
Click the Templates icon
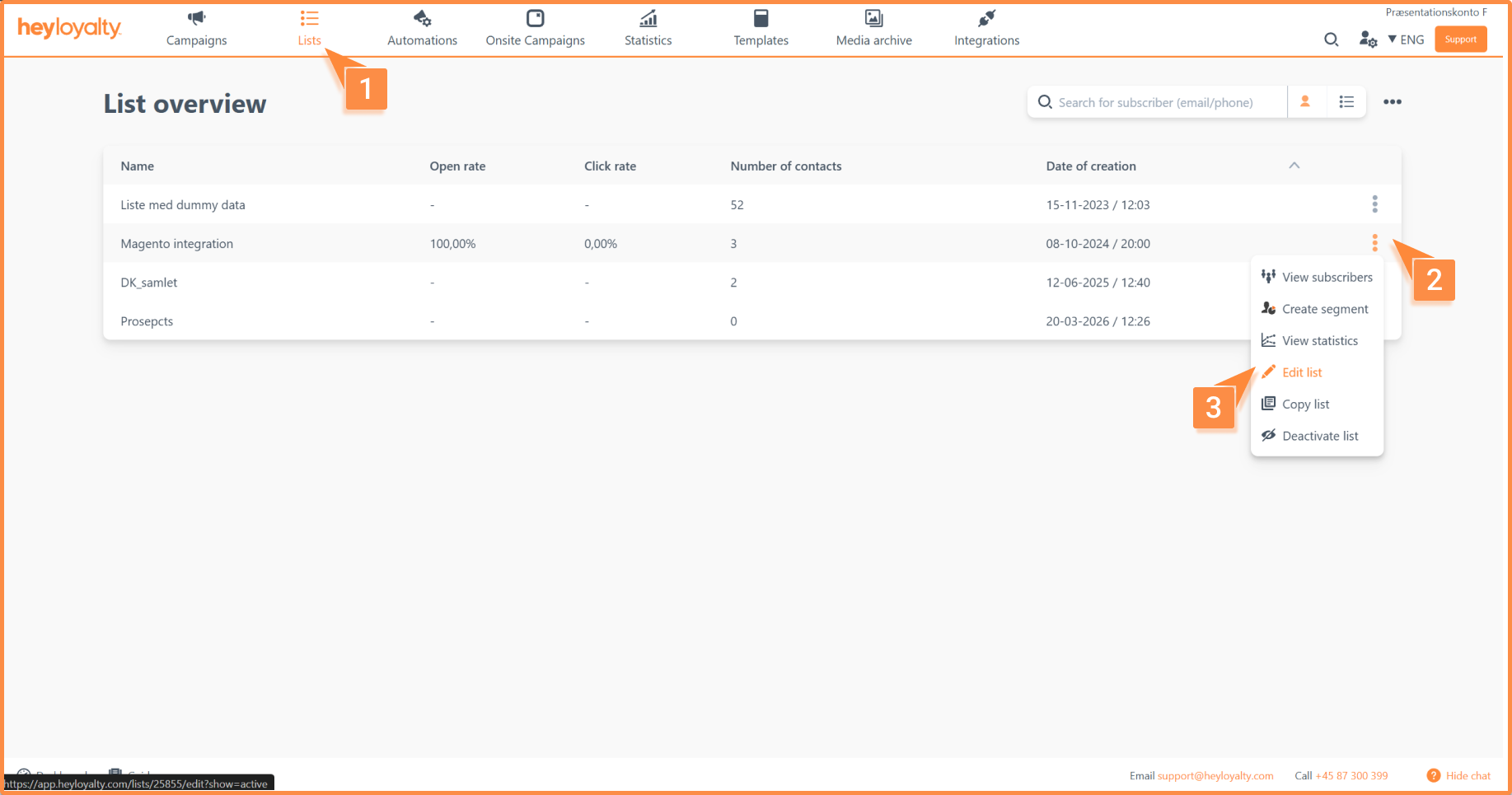(x=761, y=18)
